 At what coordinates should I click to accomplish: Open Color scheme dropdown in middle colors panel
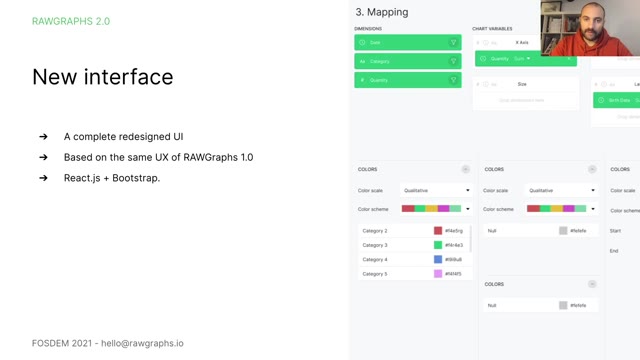coord(561,209)
